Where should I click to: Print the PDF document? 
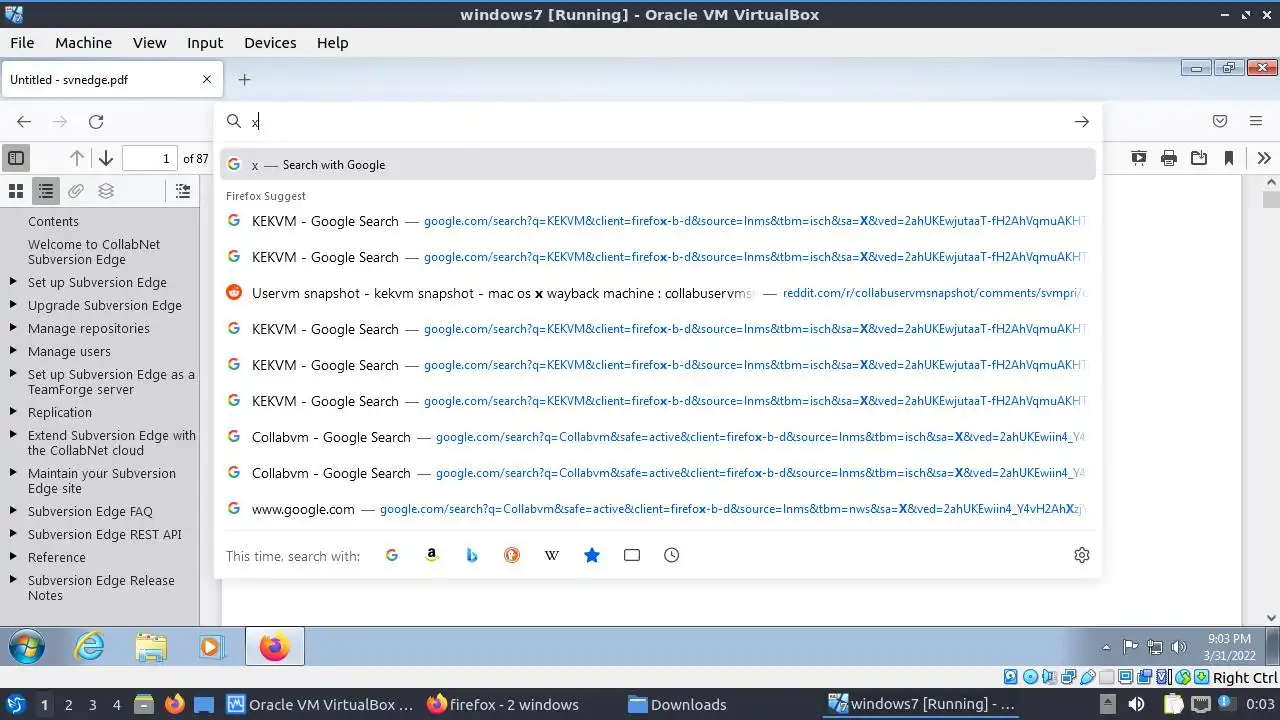(1169, 158)
